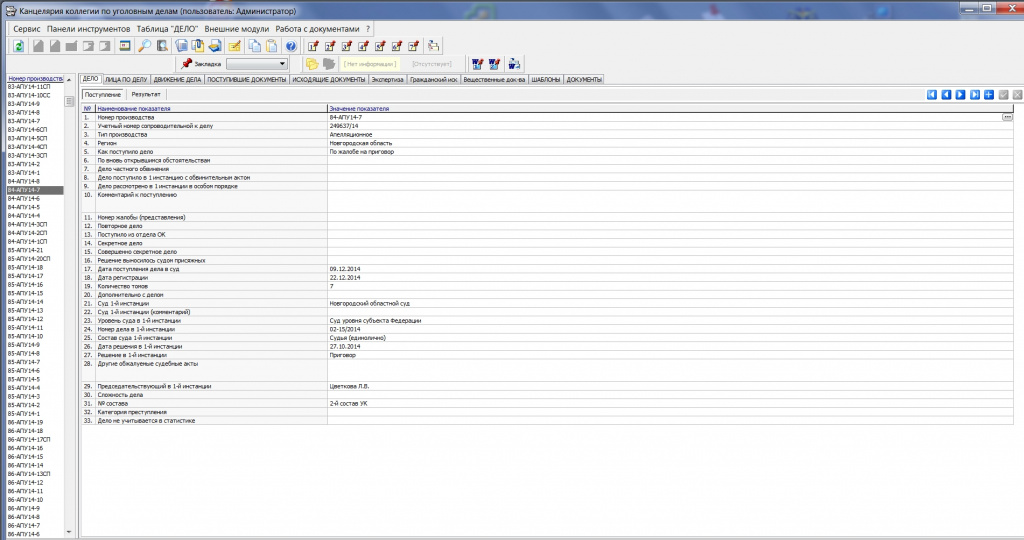
Task: Open the magnifying glass search tool
Action: click(x=144, y=46)
